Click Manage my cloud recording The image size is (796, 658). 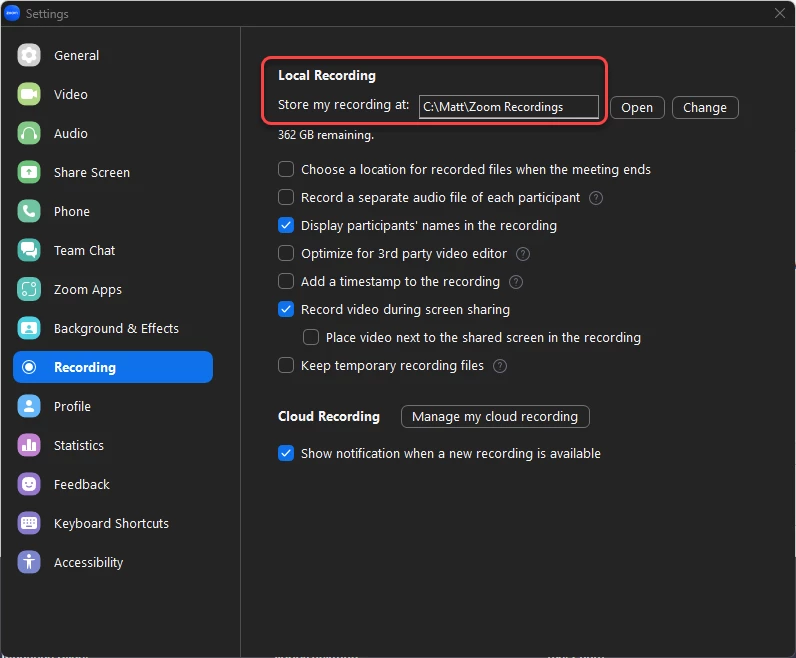pyautogui.click(x=495, y=417)
